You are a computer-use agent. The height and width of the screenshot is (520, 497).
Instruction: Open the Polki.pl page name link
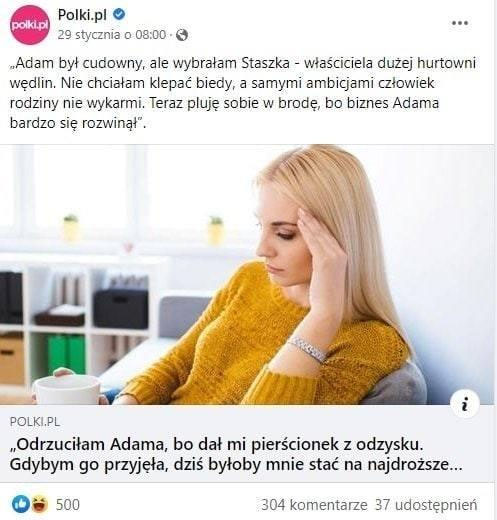tap(82, 14)
